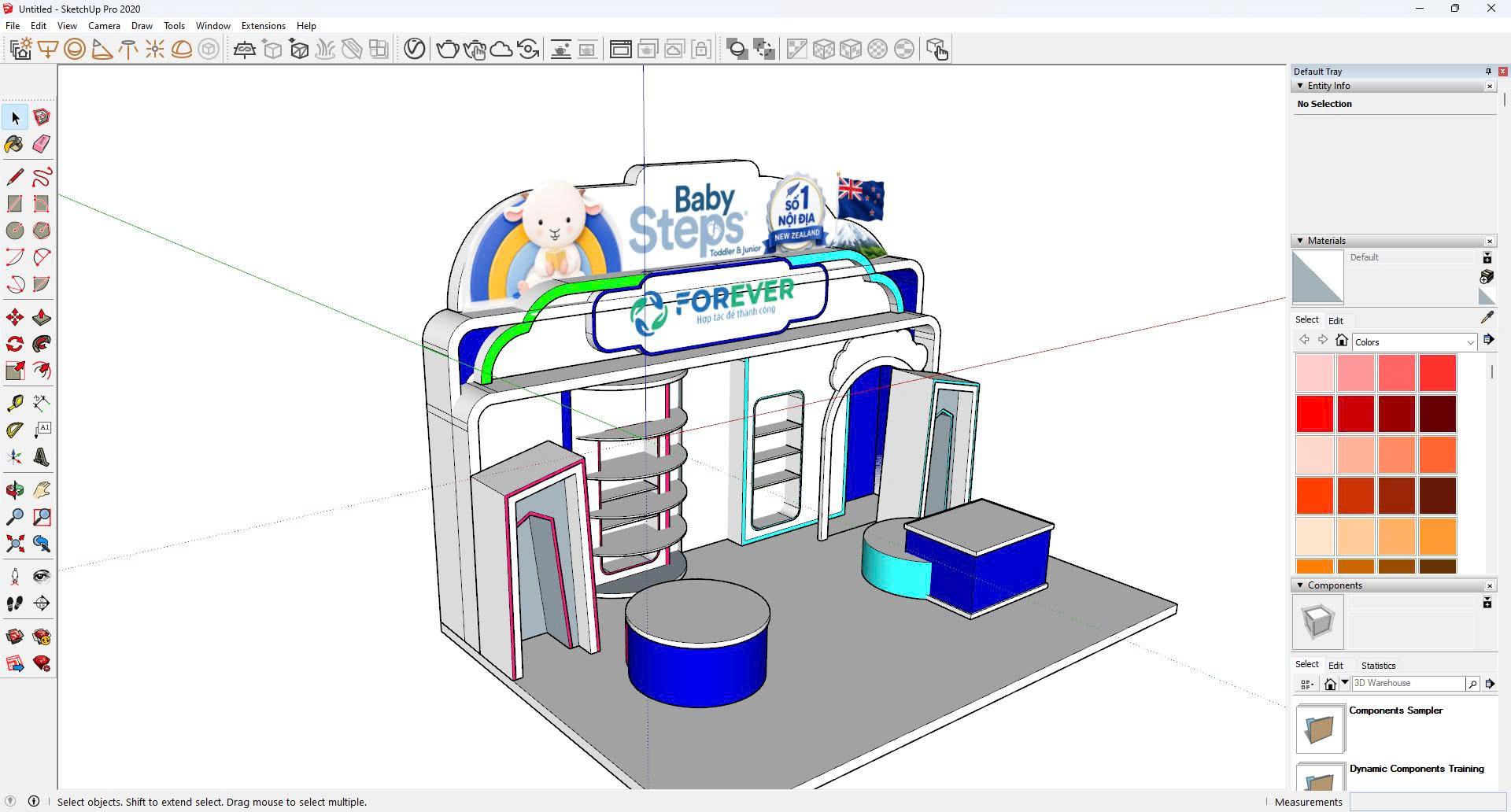The image size is (1511, 812).
Task: Click the Zoom magnifier tool
Action: [15, 517]
